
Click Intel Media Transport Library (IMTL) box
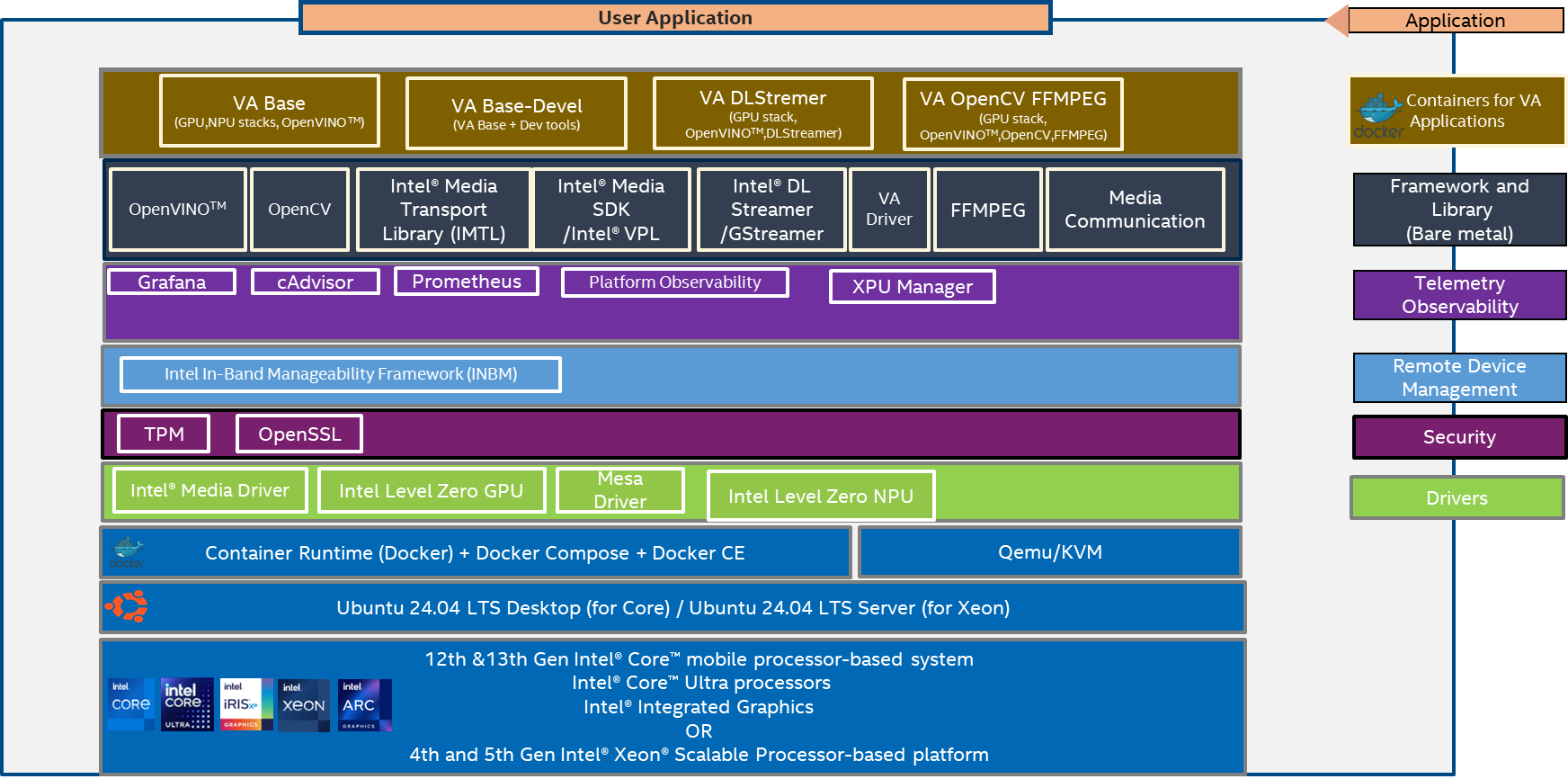click(x=444, y=210)
